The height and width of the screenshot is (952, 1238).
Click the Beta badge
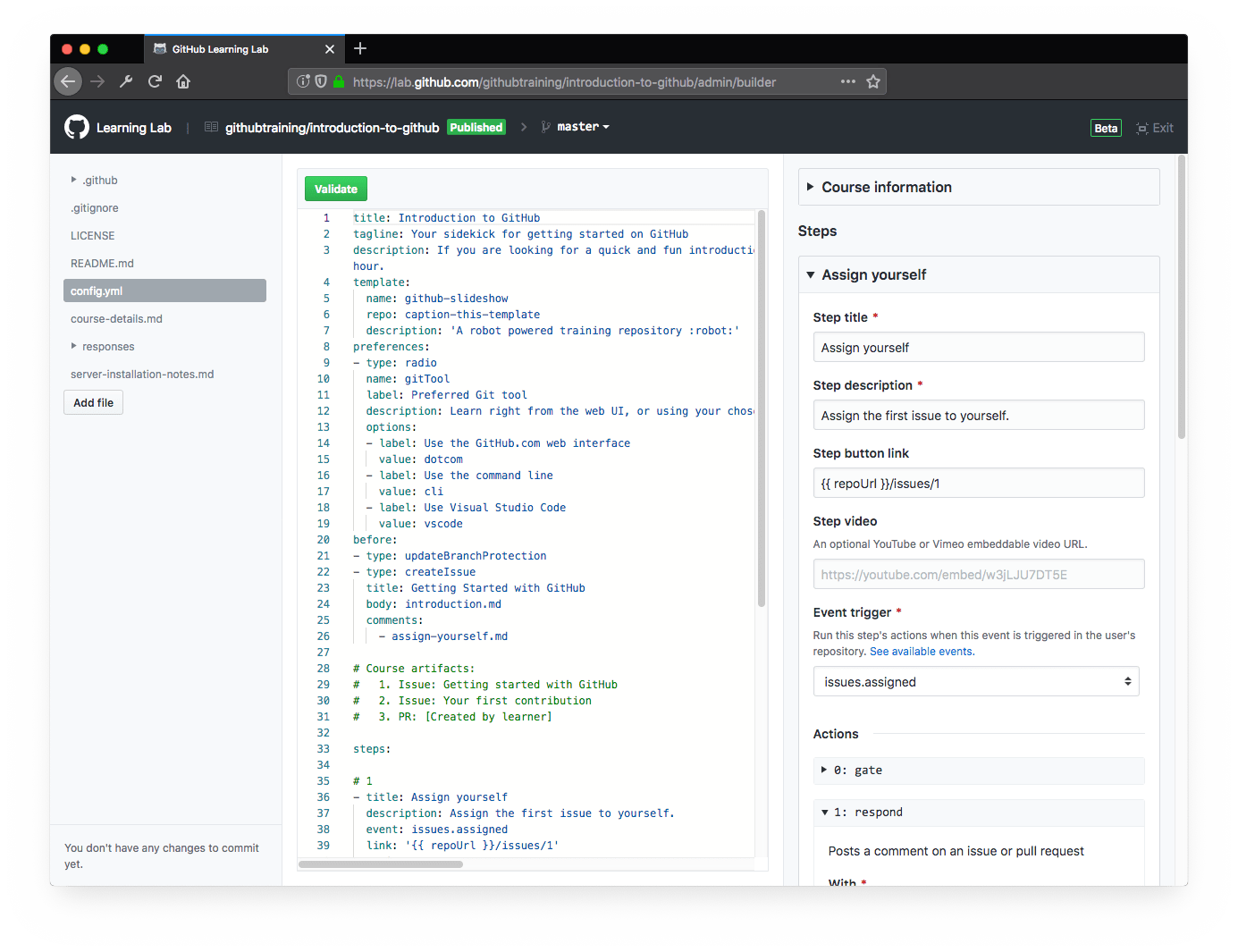coord(1106,128)
